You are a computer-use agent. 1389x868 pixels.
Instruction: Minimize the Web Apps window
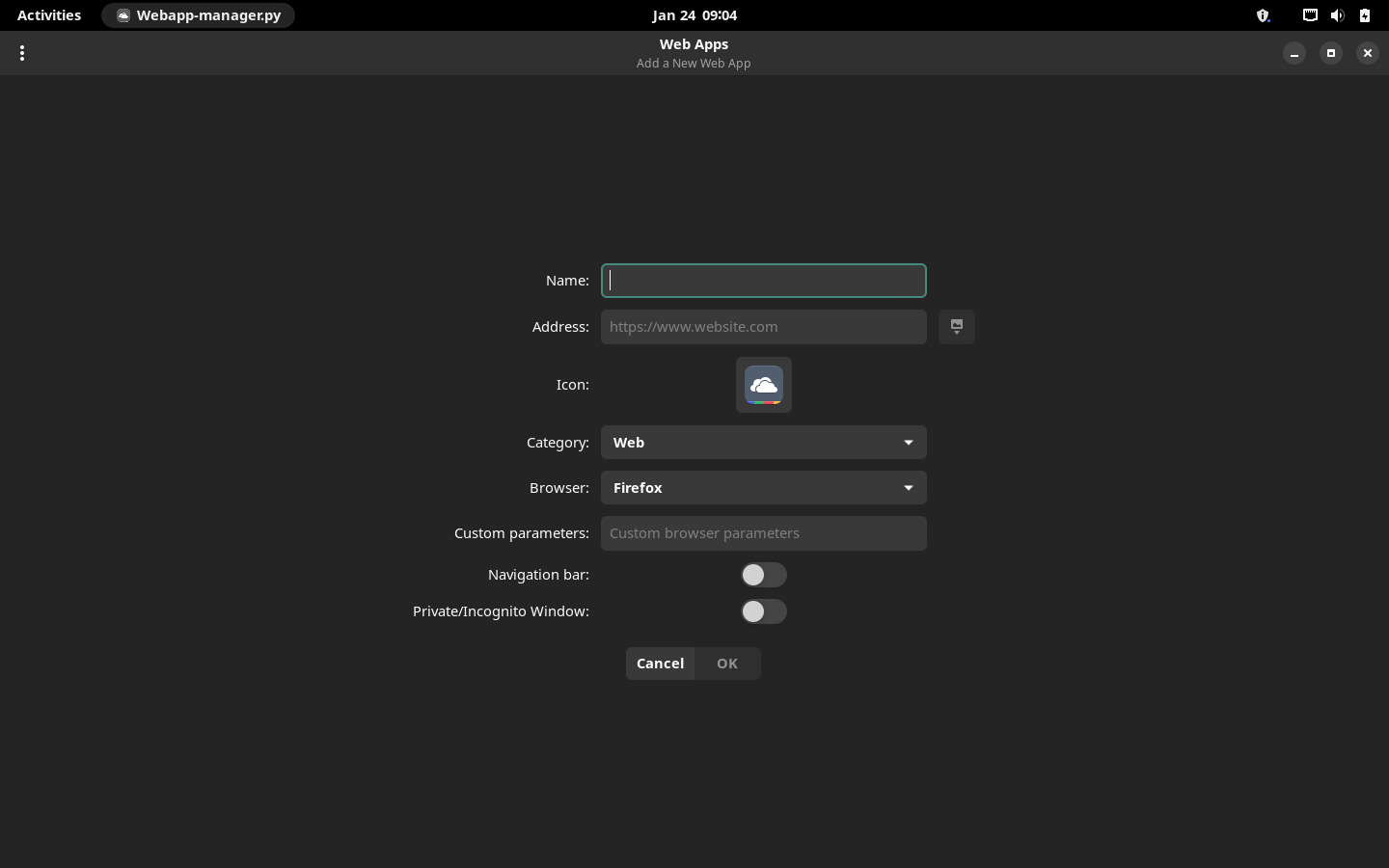pyautogui.click(x=1294, y=53)
